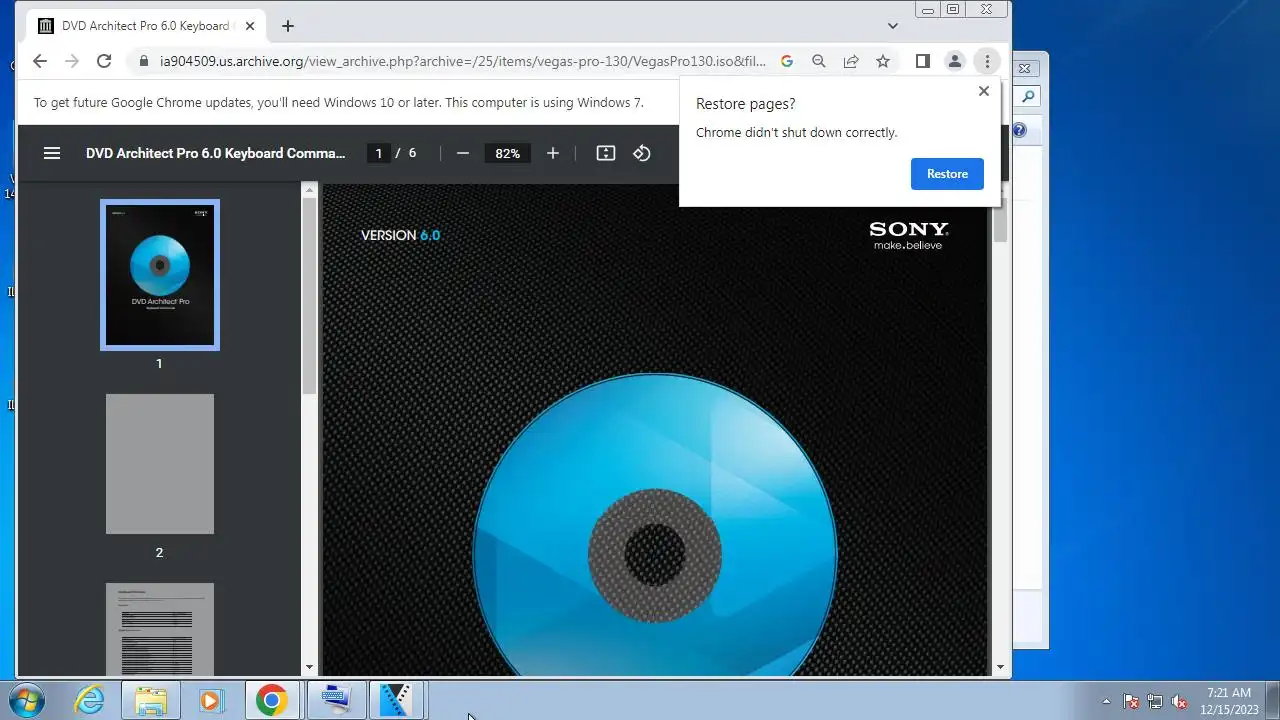
Task: Select the DVD Architect Pro 6.0 Keyboard tab
Action: click(x=145, y=26)
